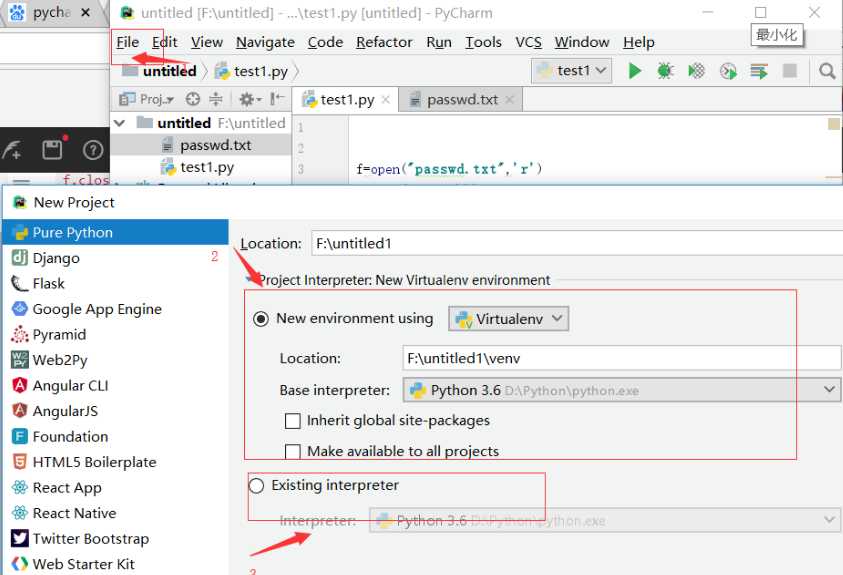Click untitled in the navigation breadcrumb
This screenshot has height=575, width=843.
tap(159, 71)
